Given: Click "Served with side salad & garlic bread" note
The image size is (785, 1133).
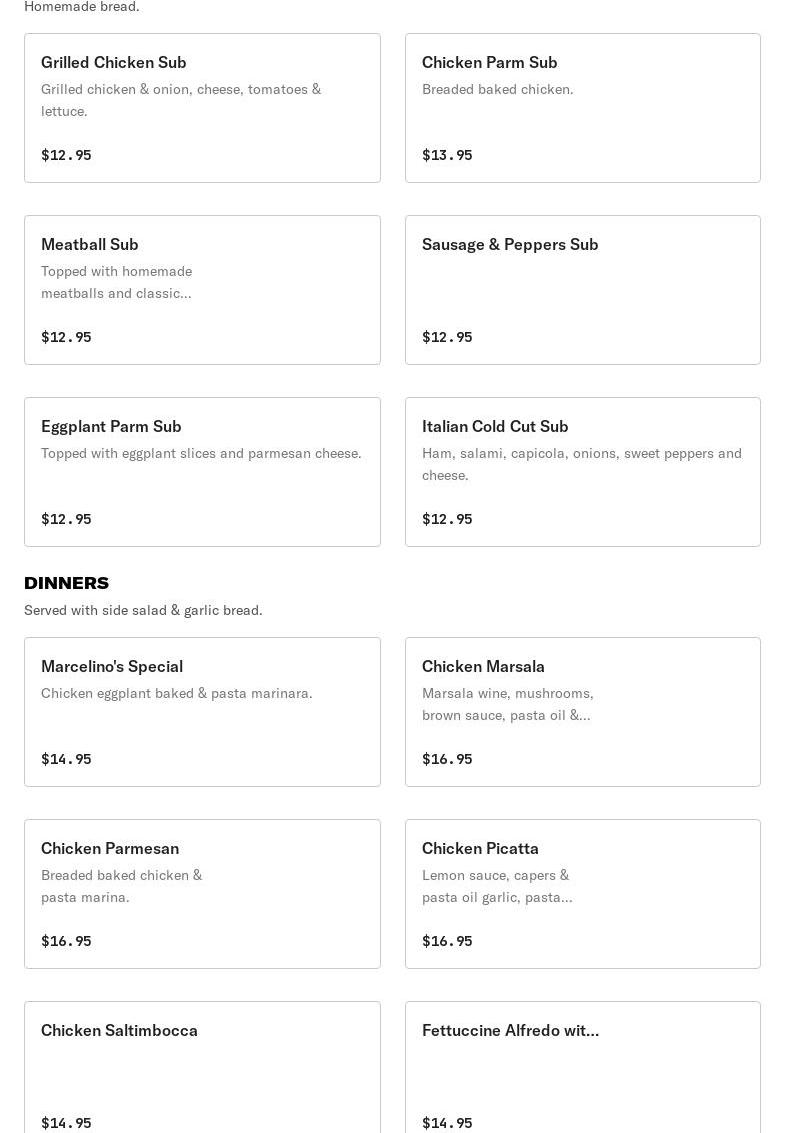Looking at the screenshot, I should point(143,610).
